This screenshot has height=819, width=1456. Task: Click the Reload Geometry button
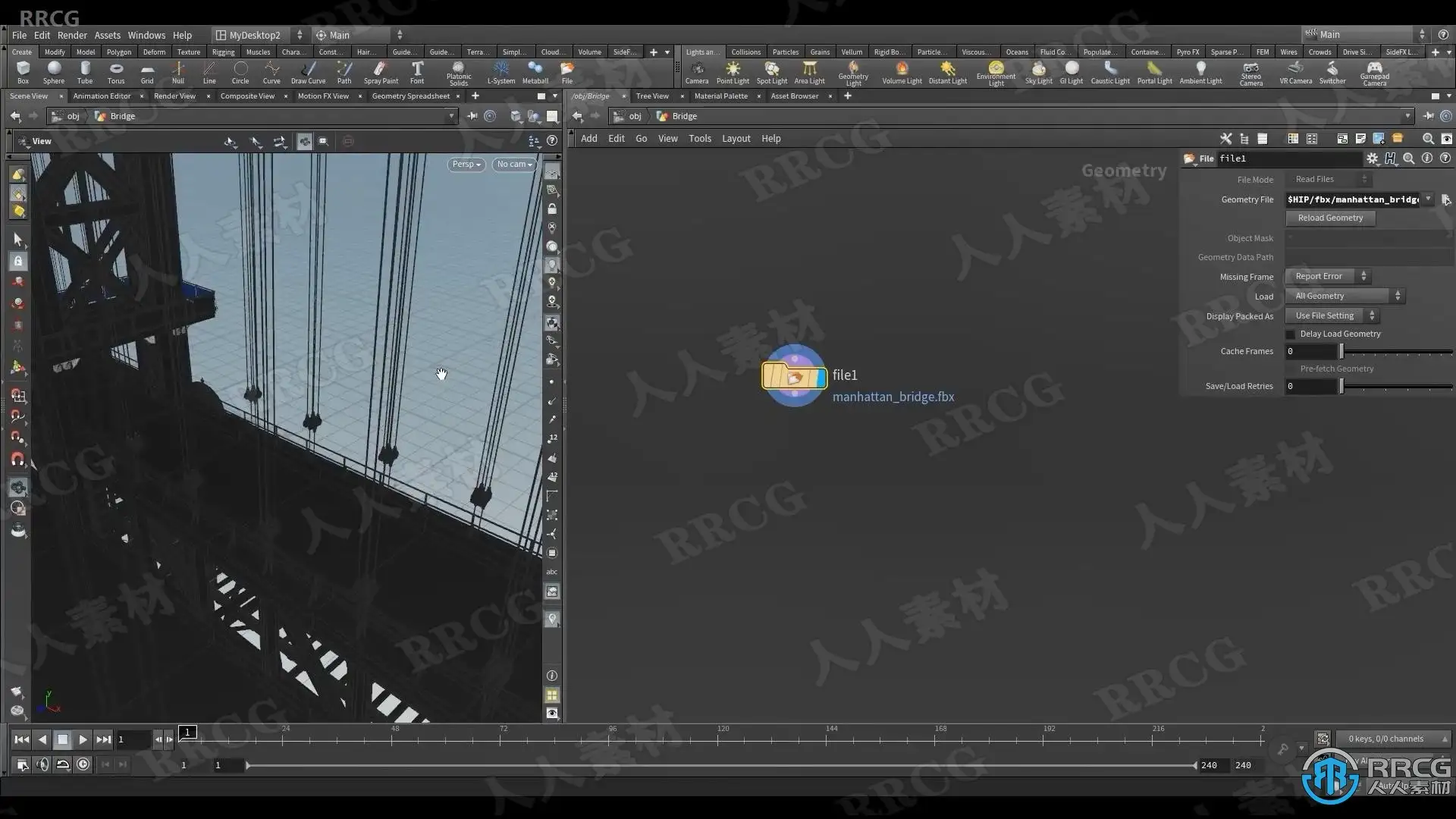[1330, 218]
